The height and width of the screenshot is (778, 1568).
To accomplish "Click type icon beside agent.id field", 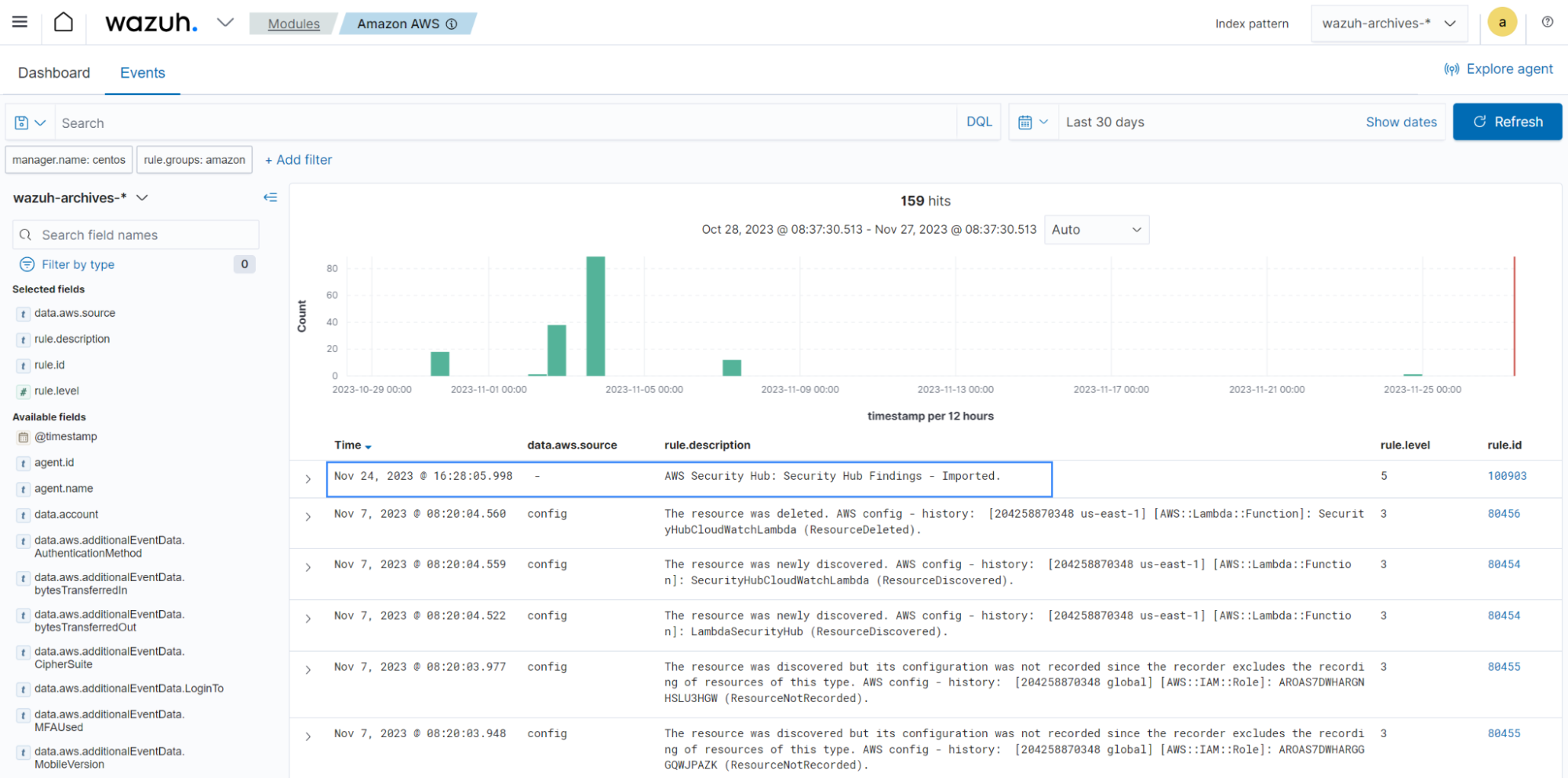I will click(x=23, y=464).
